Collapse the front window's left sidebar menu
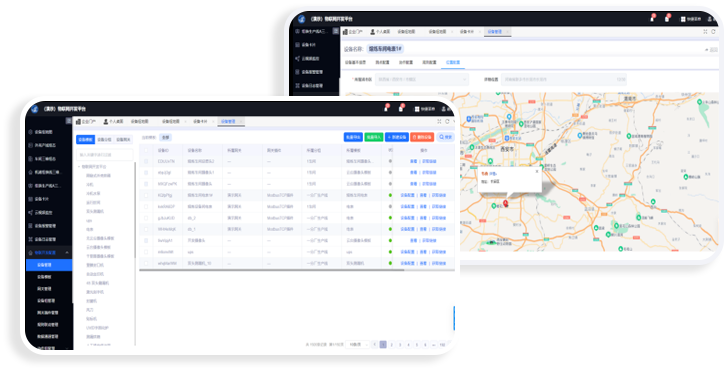 pyautogui.click(x=69, y=121)
